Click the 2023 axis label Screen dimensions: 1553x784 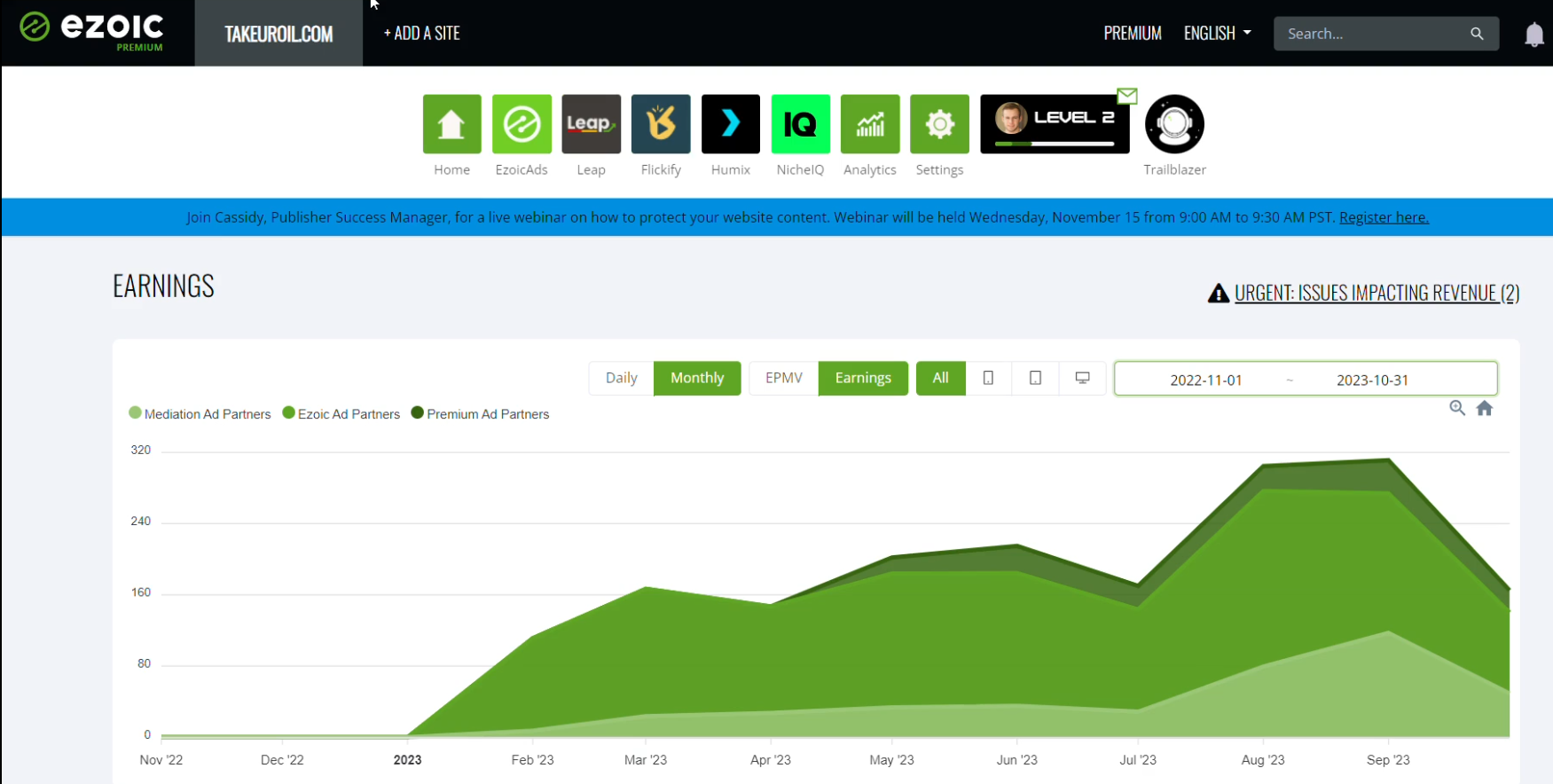coord(407,760)
